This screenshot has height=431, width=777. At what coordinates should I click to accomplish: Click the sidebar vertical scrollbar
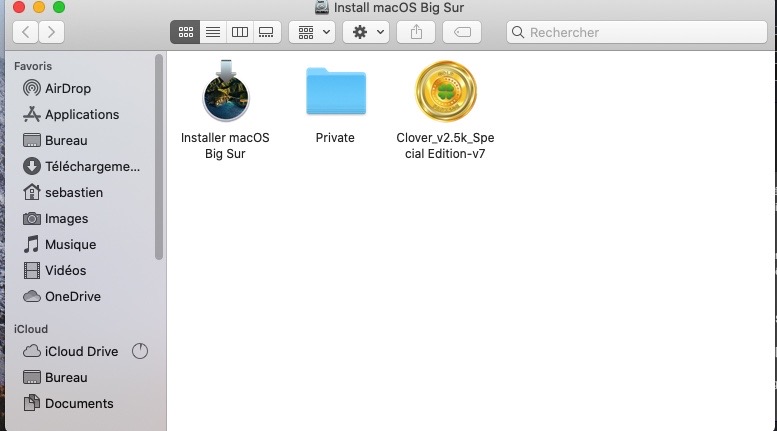[159, 157]
